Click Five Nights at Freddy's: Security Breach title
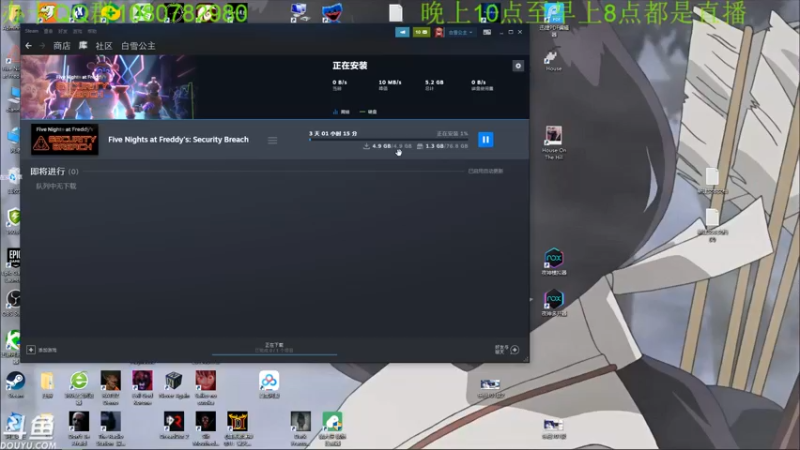 click(x=179, y=139)
